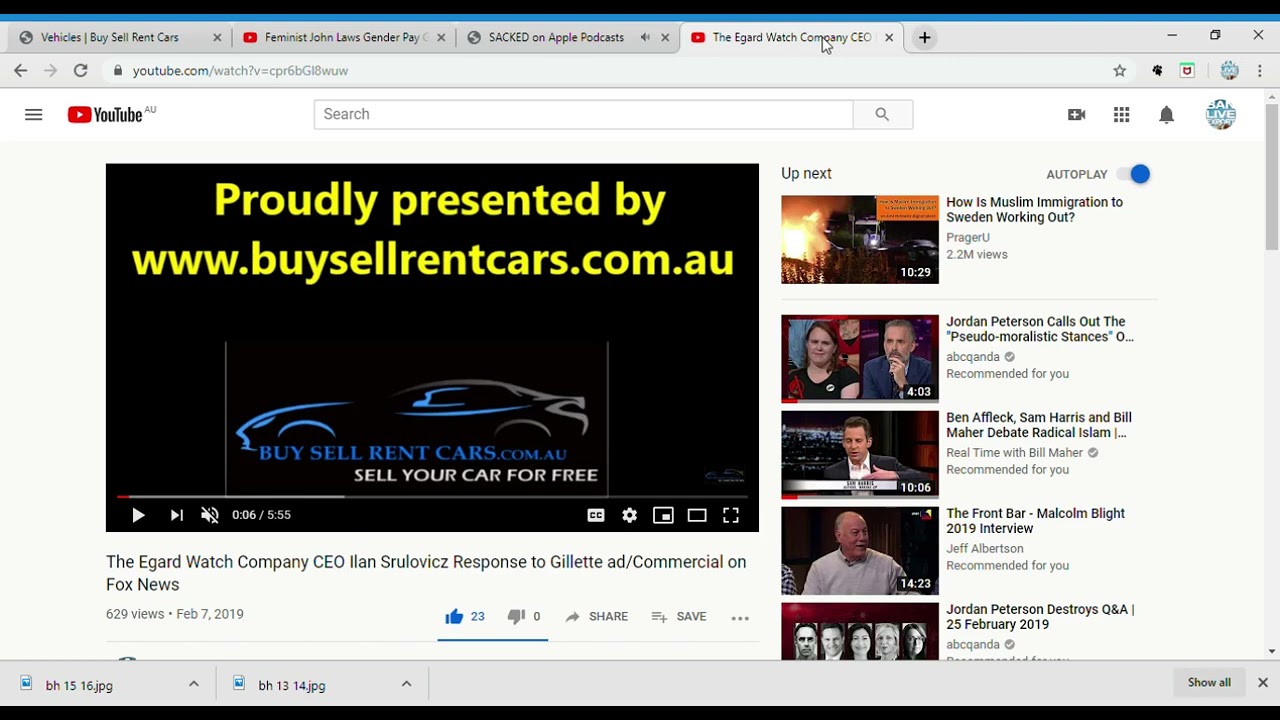The image size is (1280, 720).
Task: Show all downloads
Action: tap(1209, 682)
